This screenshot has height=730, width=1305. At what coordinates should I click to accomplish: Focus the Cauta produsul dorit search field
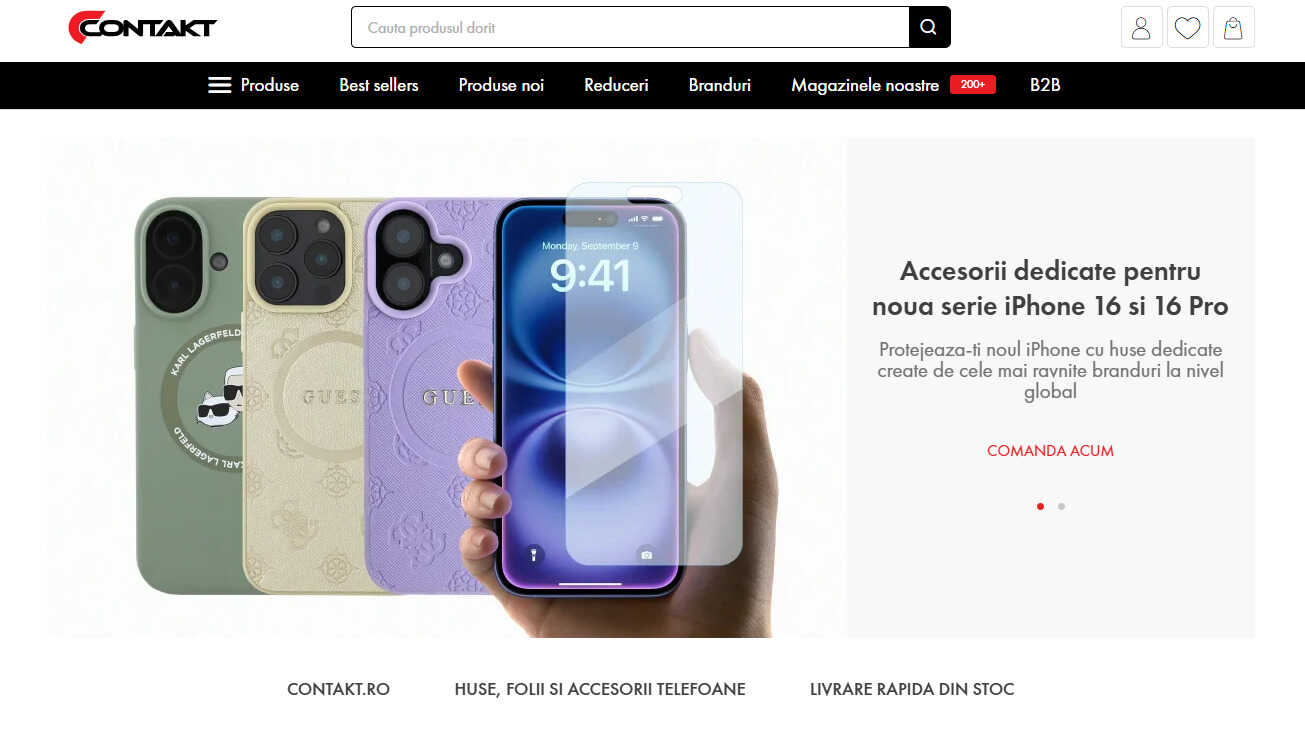click(630, 27)
